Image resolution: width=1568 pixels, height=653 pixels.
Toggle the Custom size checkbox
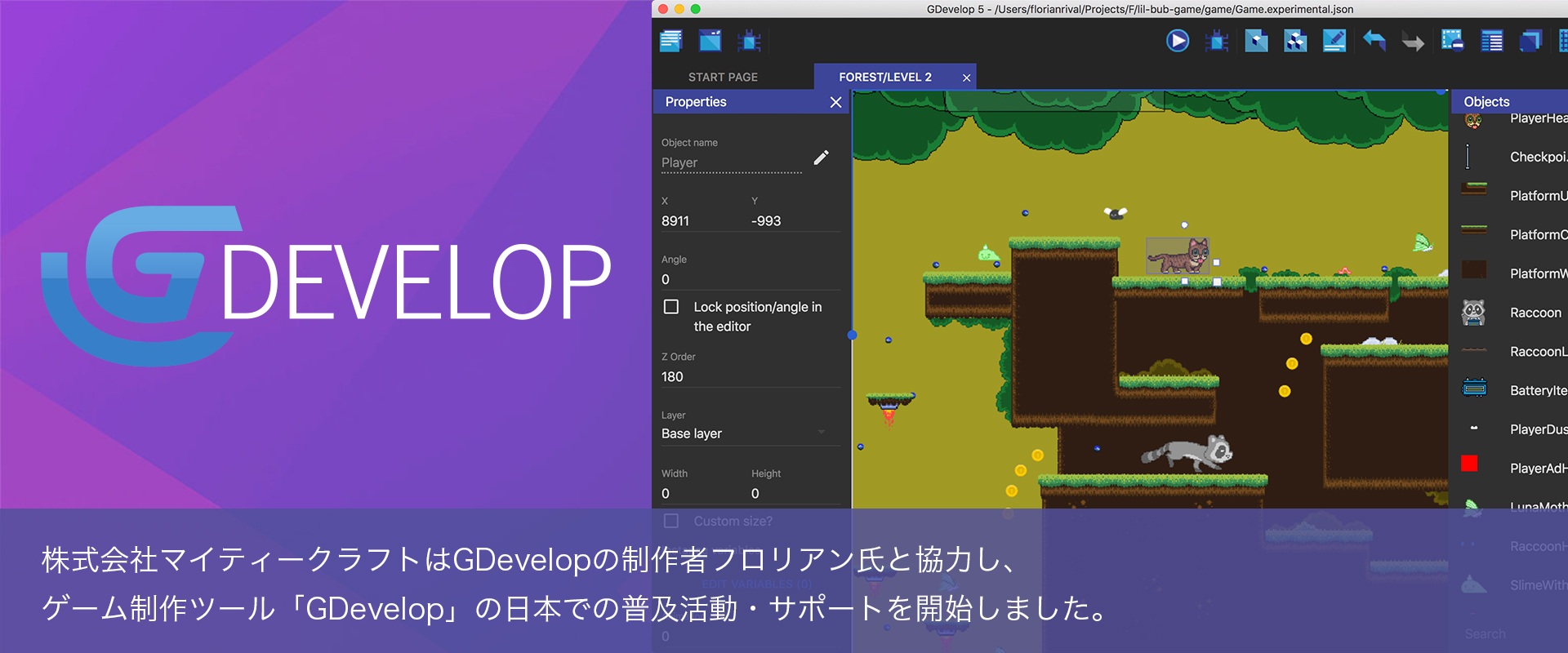tap(671, 521)
